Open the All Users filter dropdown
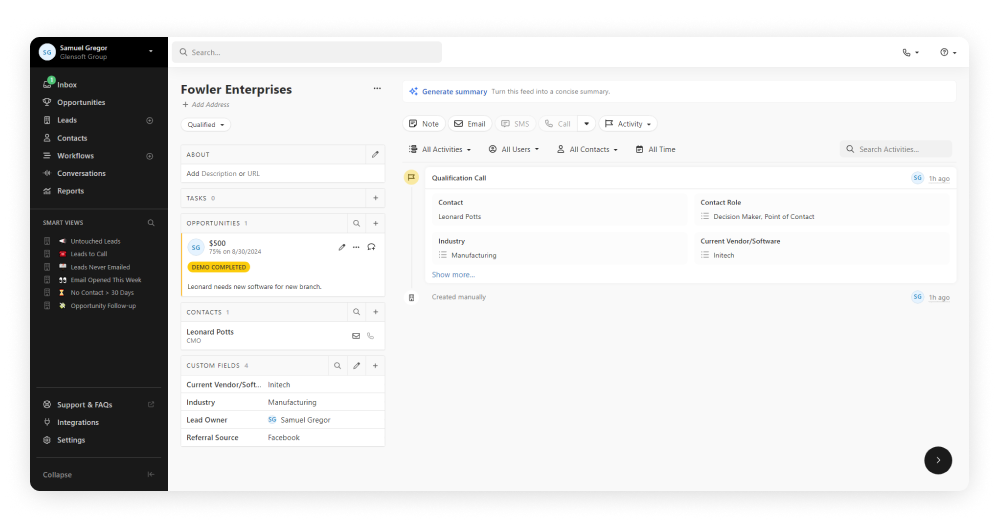This screenshot has height=528, width=1000. click(514, 149)
